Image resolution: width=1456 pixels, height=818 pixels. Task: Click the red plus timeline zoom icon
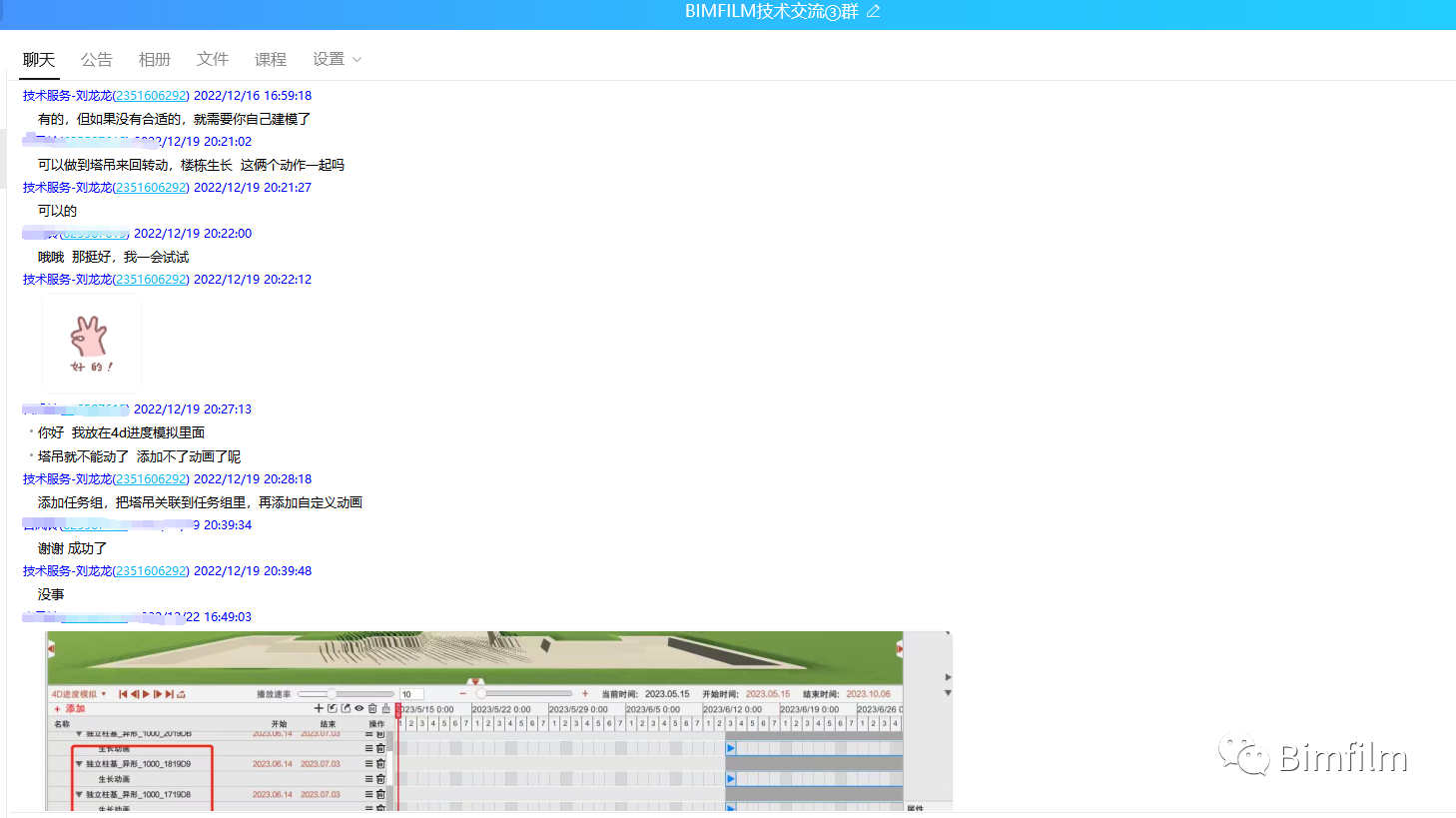point(585,693)
